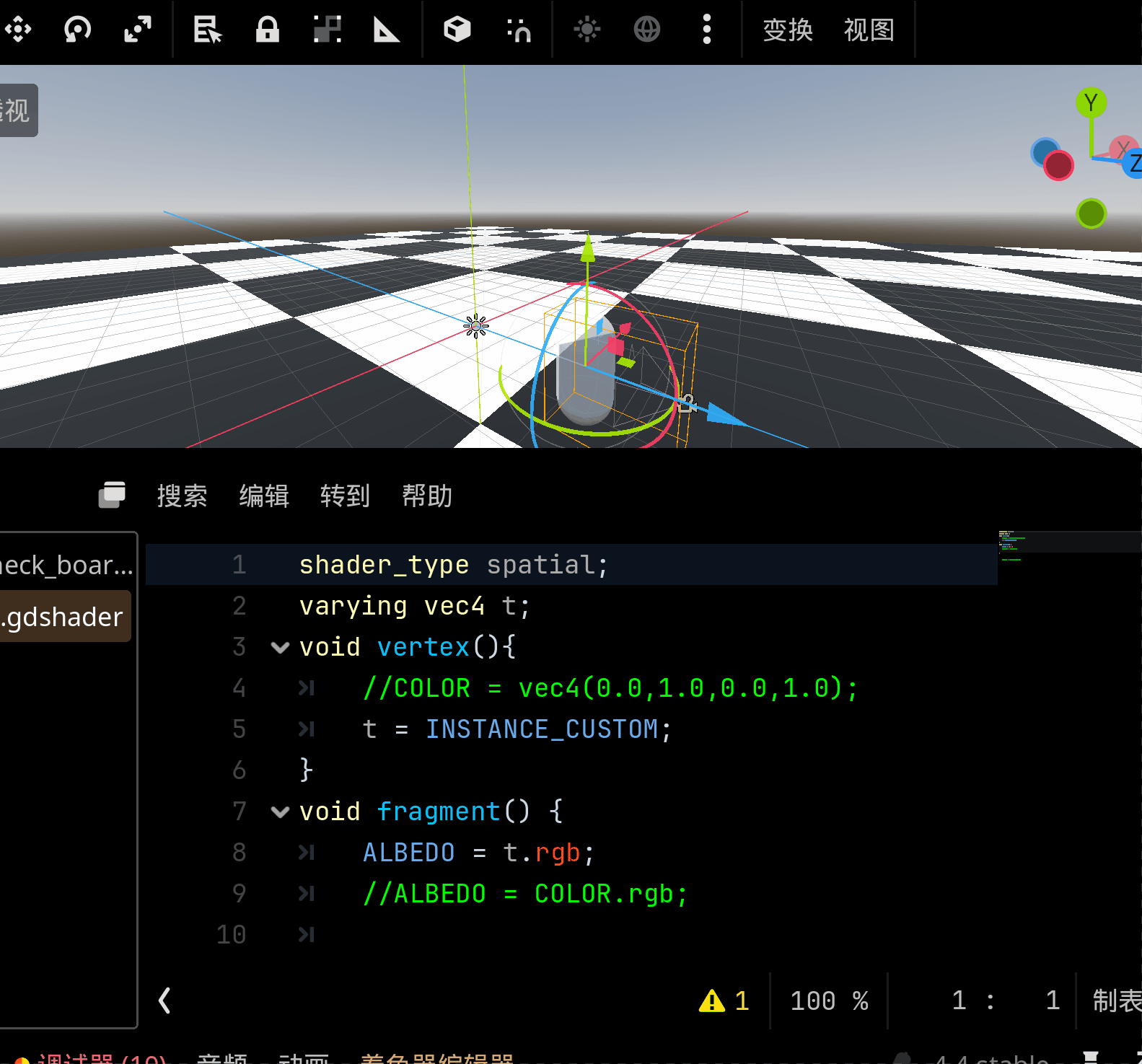
Task: Collapse the shader file list panel
Action: [164, 1001]
